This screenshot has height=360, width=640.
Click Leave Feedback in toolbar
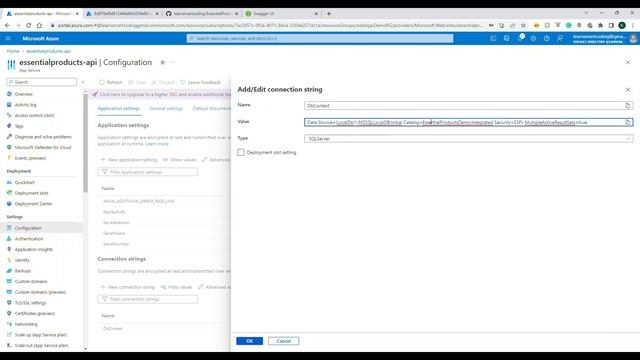[x=200, y=82]
